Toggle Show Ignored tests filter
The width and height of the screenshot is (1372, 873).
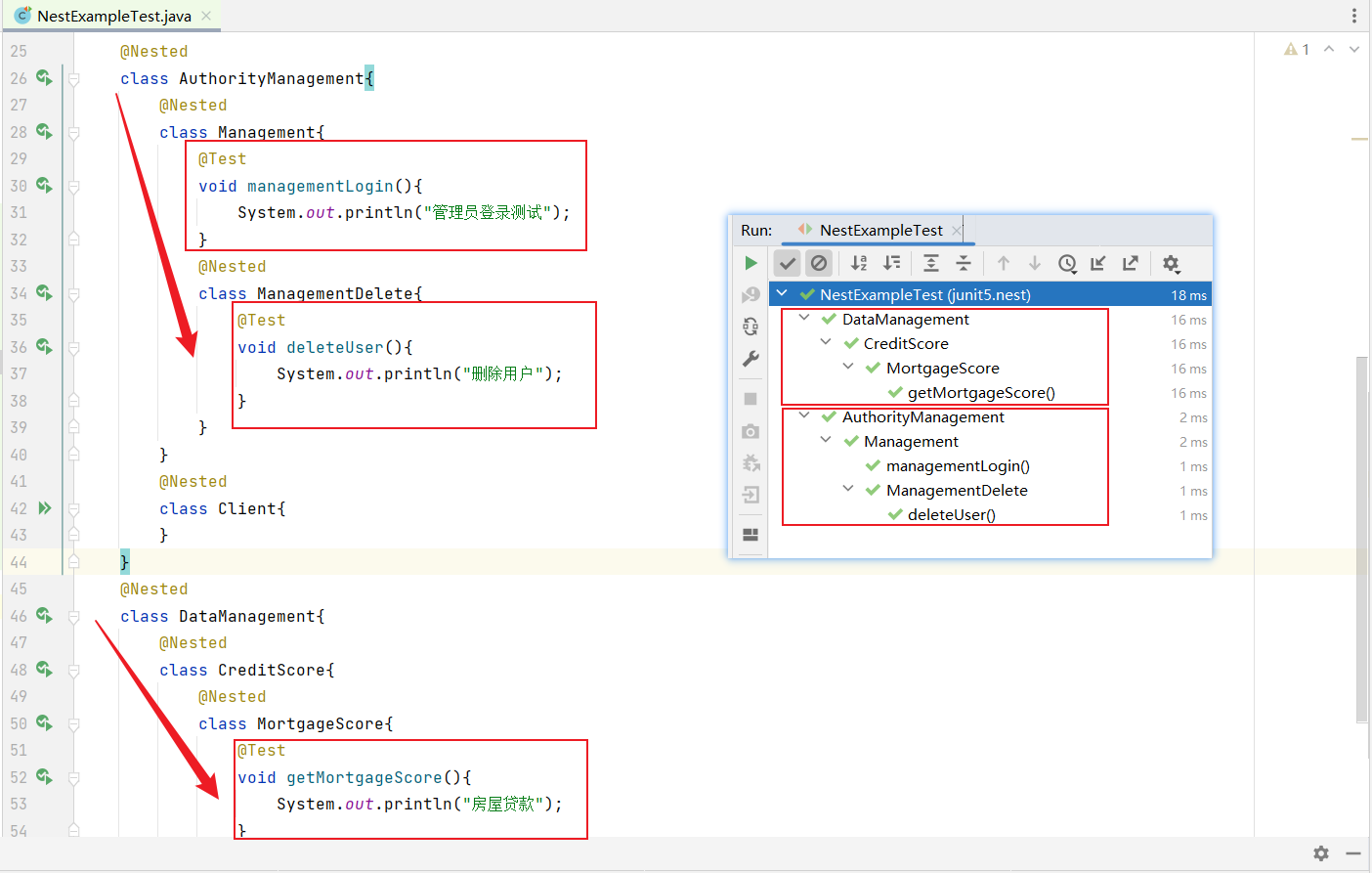(819, 263)
